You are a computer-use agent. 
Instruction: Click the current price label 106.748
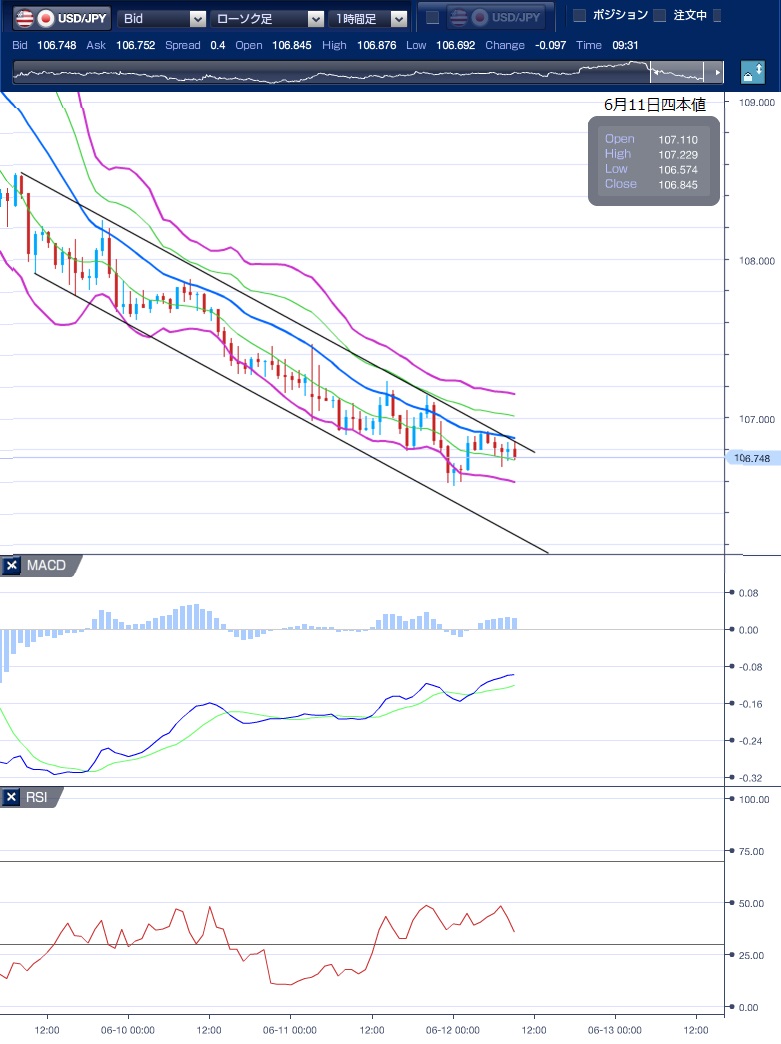[750, 458]
